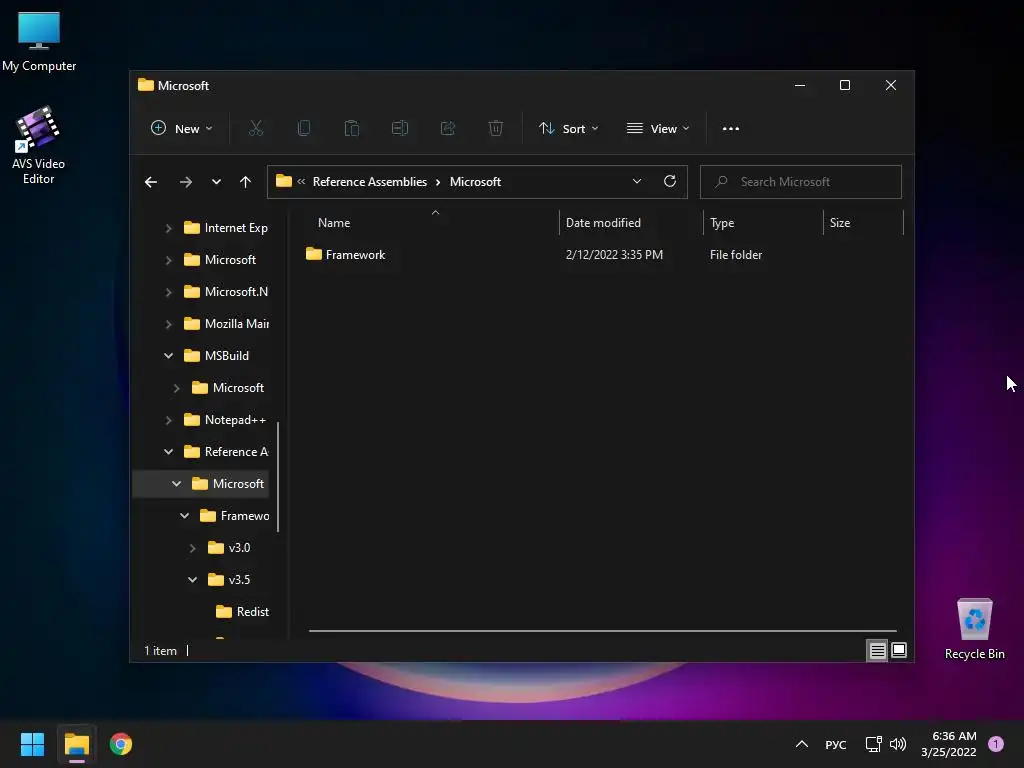Collapse the MSBuild tree folder
The width and height of the screenshot is (1024, 768).
click(168, 356)
